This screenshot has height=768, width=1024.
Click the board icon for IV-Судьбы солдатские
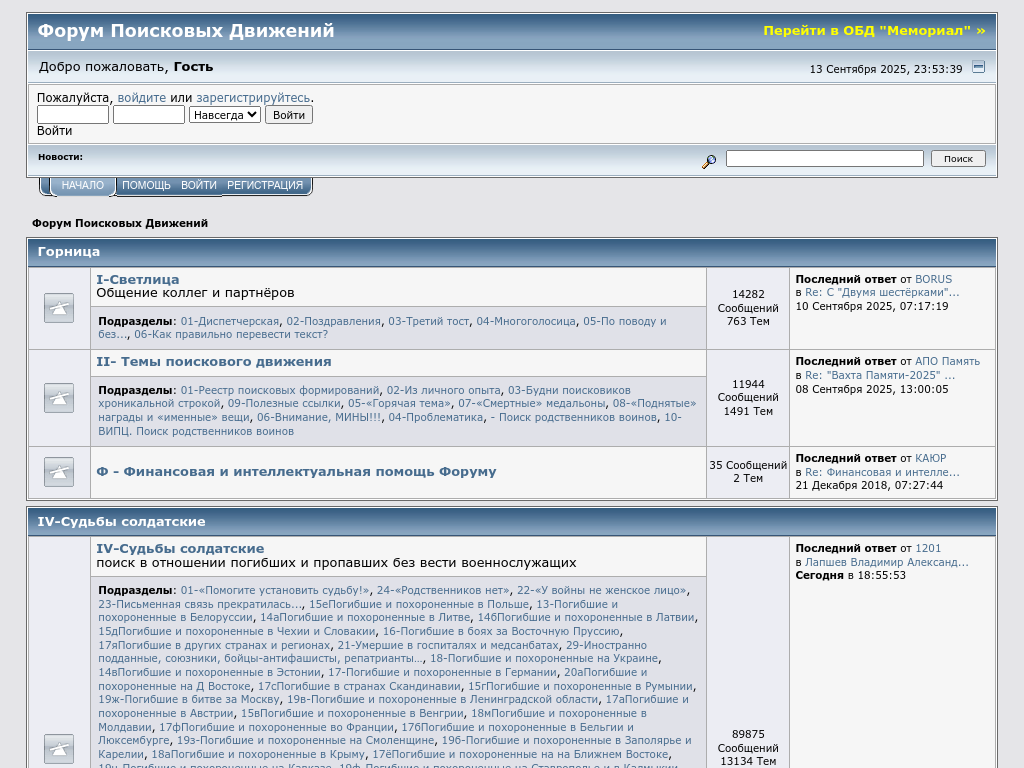click(59, 748)
